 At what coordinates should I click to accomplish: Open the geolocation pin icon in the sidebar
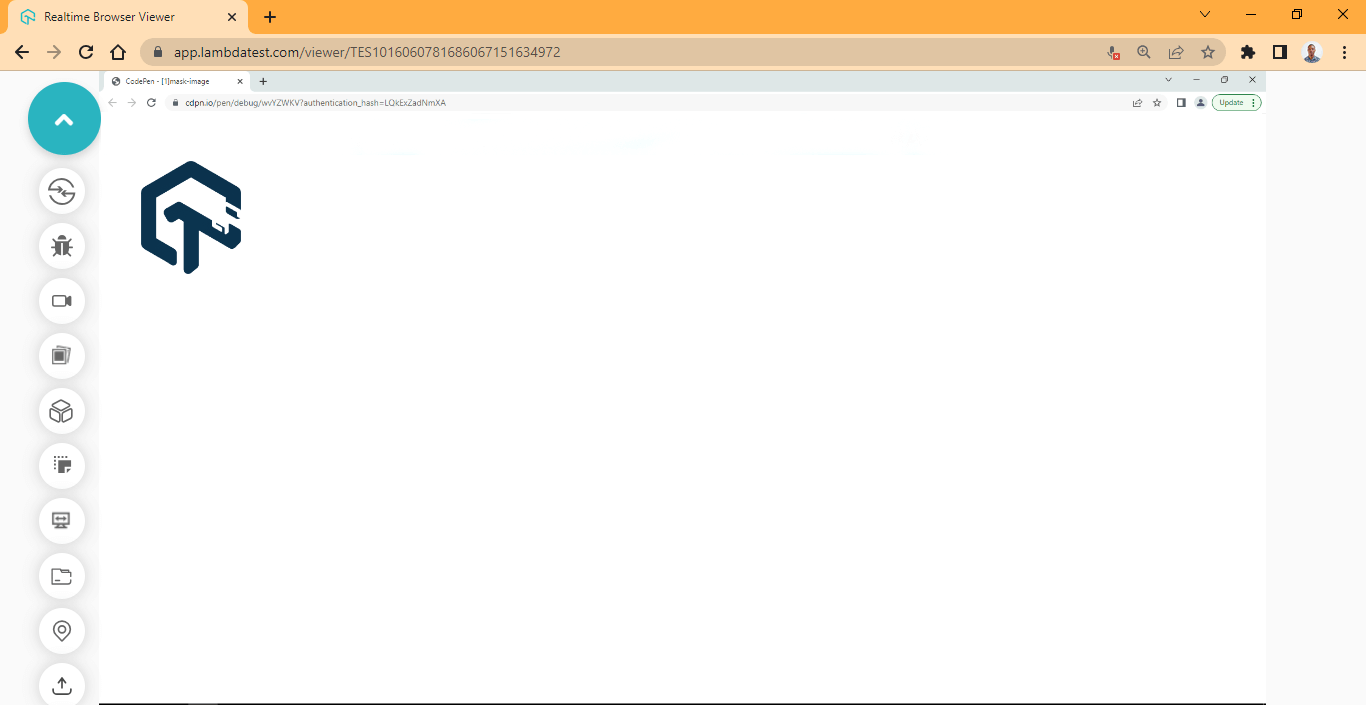click(x=62, y=631)
